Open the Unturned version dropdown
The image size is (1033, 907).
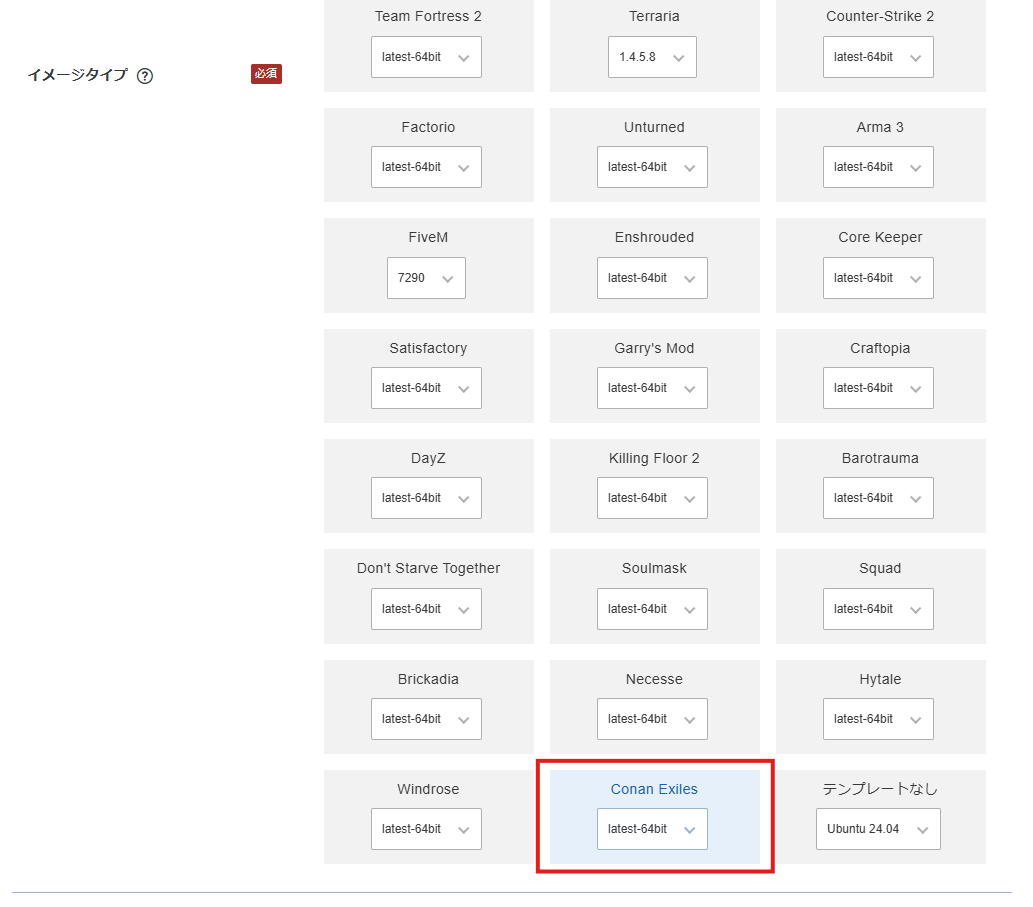[652, 167]
